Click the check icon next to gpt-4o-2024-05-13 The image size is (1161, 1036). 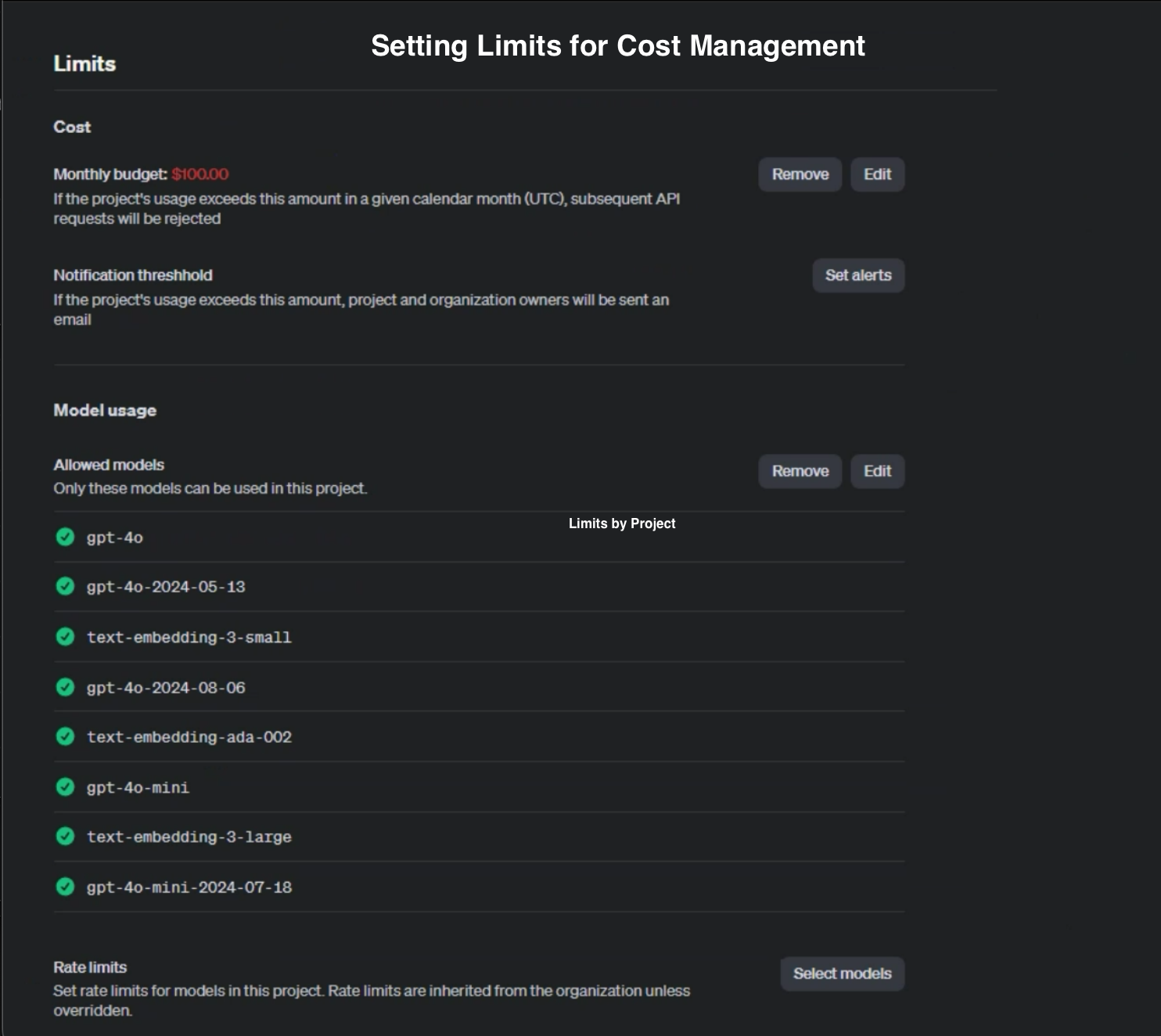click(x=66, y=586)
